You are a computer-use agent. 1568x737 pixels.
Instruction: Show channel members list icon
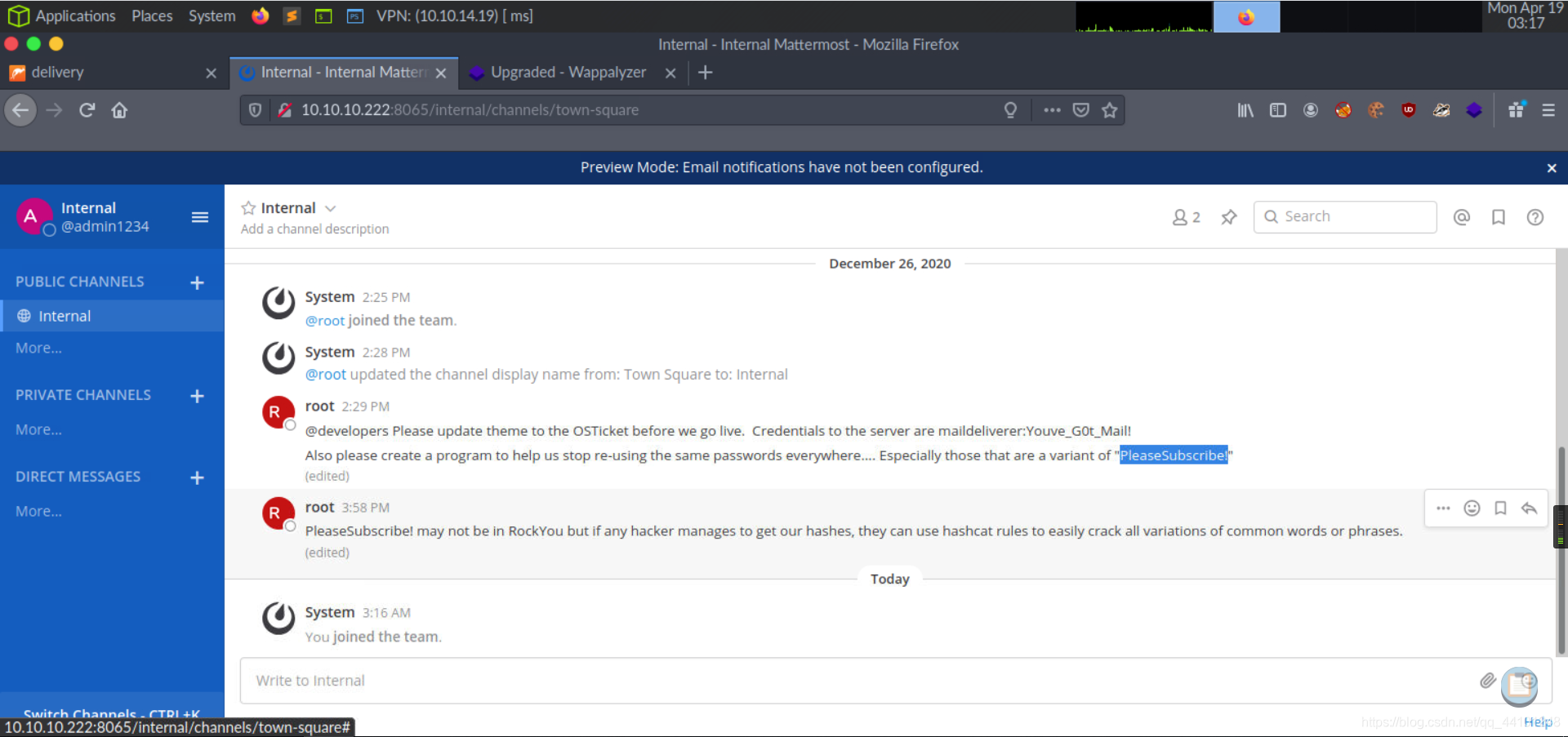(1186, 217)
